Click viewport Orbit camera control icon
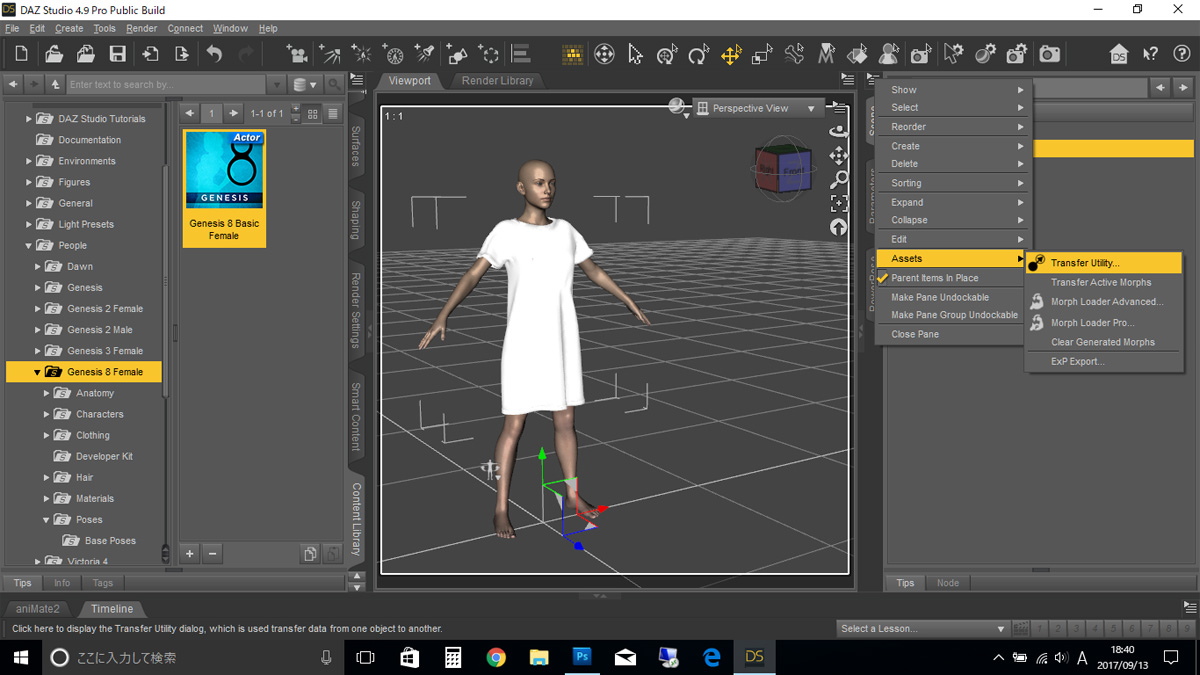 838,131
